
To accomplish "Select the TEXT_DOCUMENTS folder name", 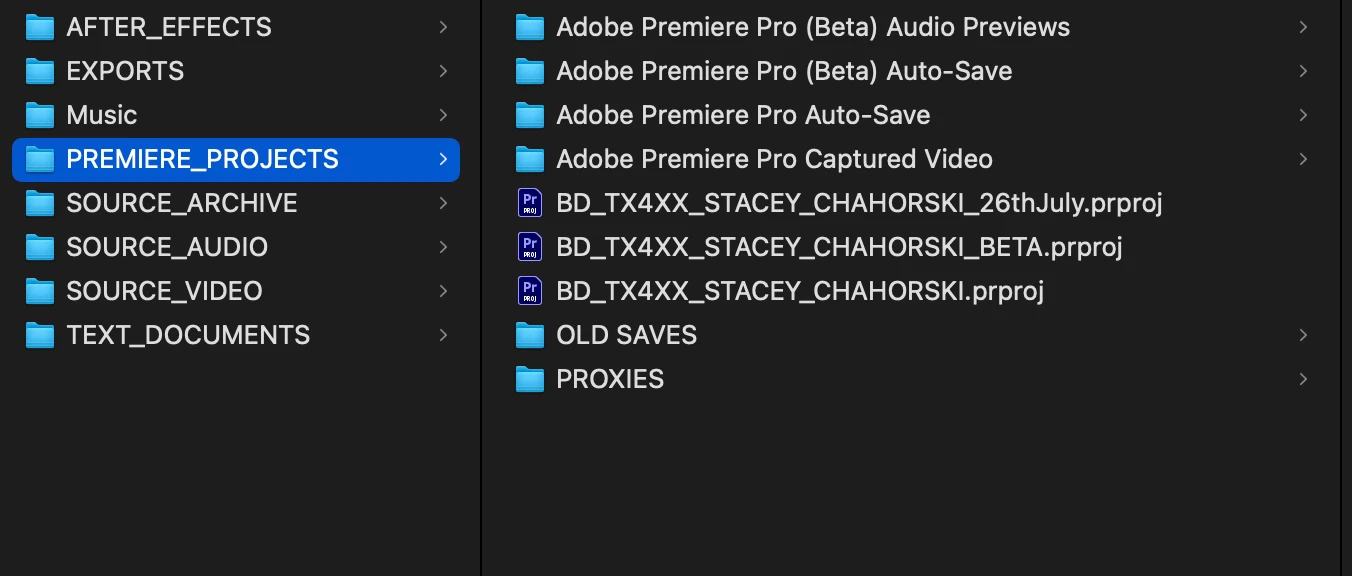I will pos(188,335).
